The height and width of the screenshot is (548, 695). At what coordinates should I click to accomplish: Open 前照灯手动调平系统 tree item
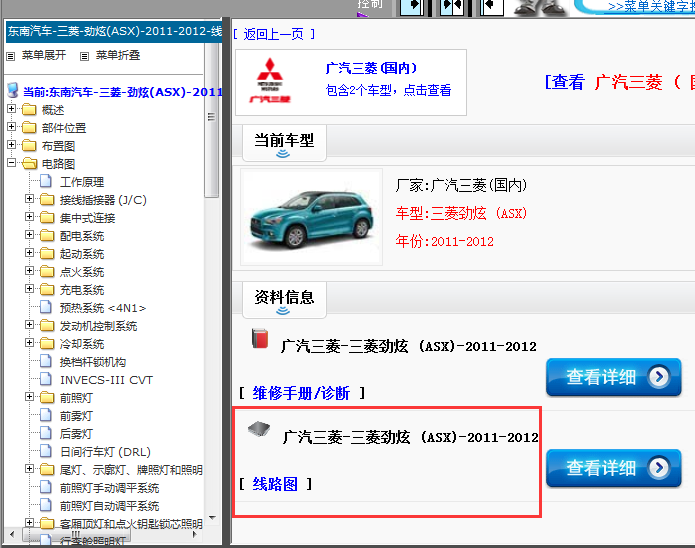[x=109, y=488]
